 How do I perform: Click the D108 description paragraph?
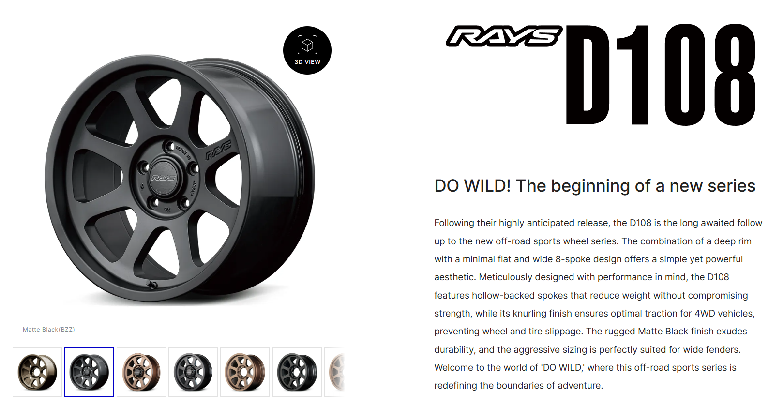598,304
